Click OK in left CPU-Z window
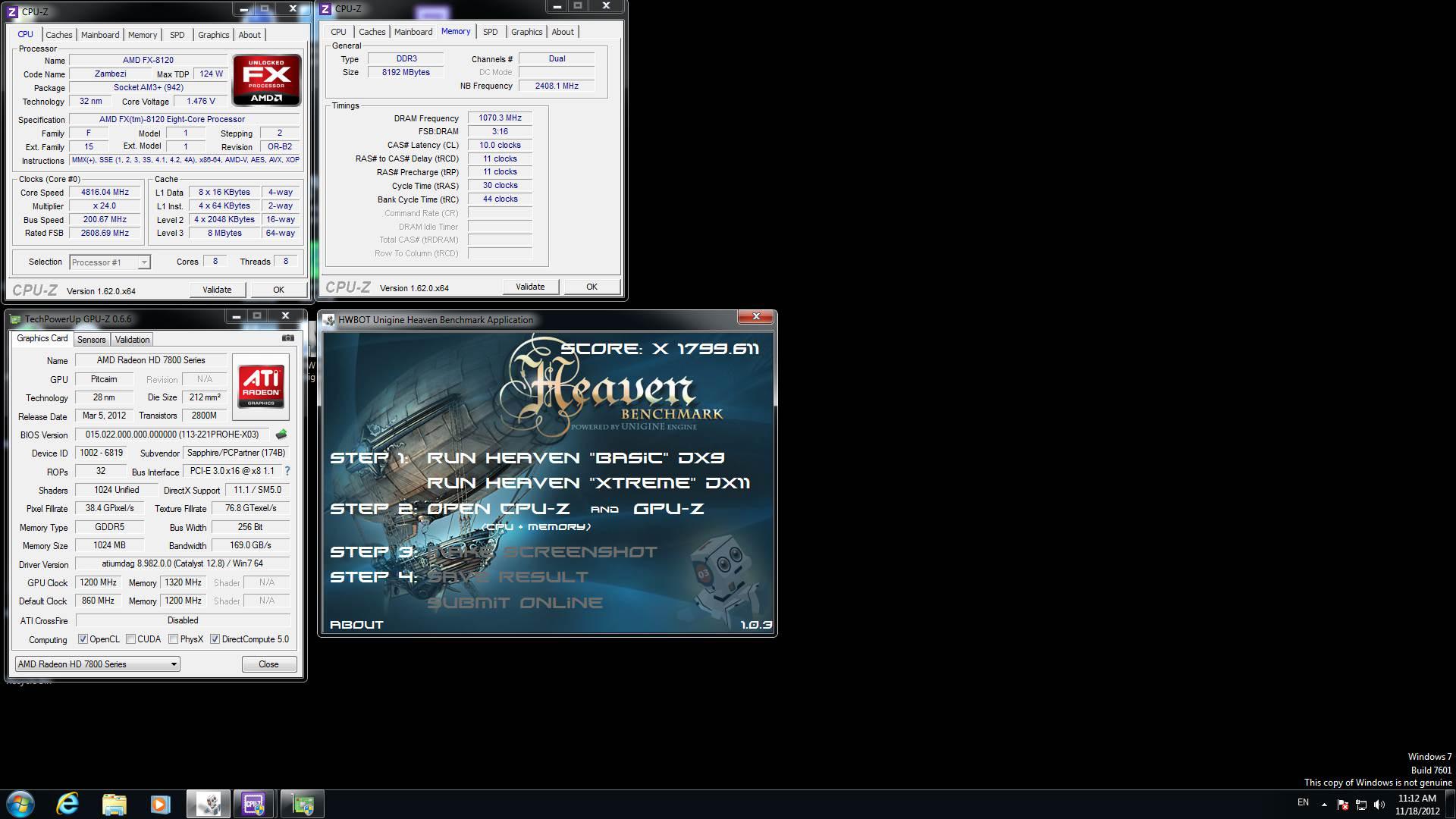The width and height of the screenshot is (1456, 819). pos(278,290)
